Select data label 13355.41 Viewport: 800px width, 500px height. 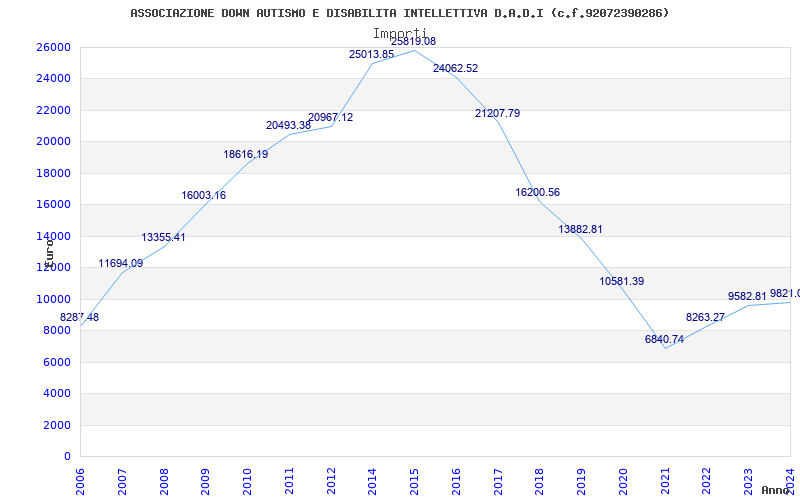163,237
